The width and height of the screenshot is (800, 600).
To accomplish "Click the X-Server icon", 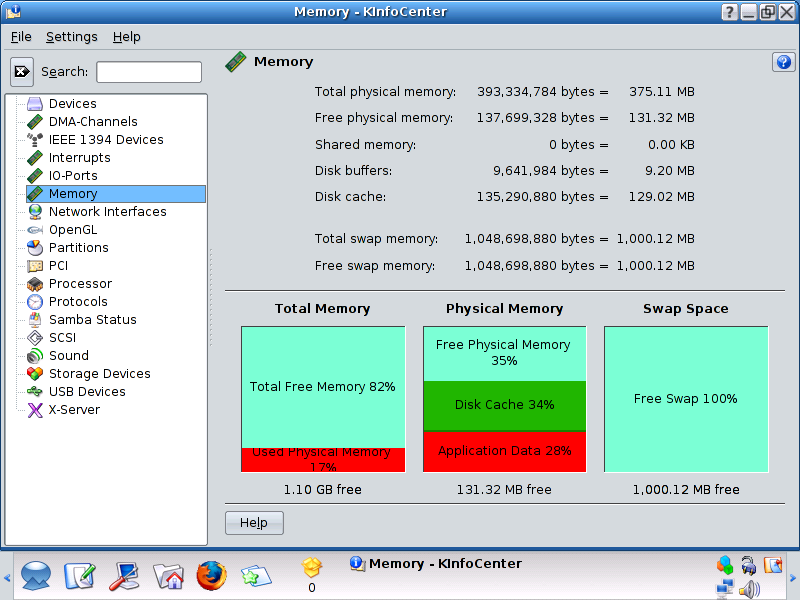I will coord(35,410).
